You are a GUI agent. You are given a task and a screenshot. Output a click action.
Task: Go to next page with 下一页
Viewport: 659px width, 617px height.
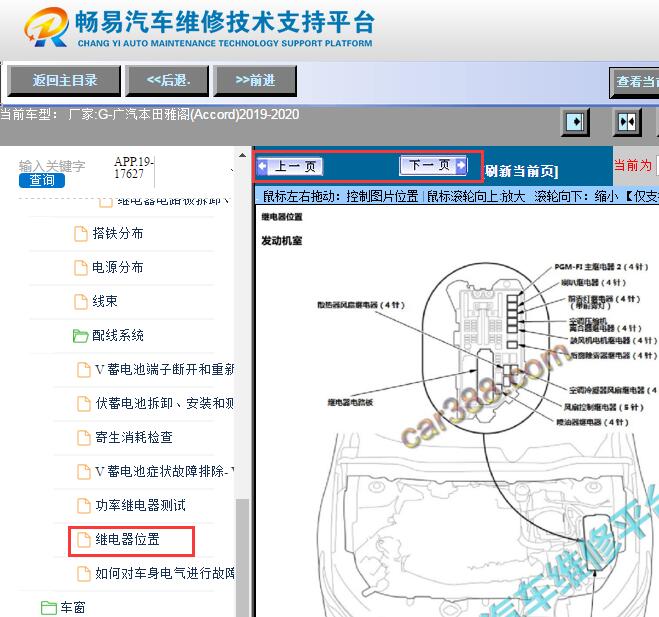[433, 165]
